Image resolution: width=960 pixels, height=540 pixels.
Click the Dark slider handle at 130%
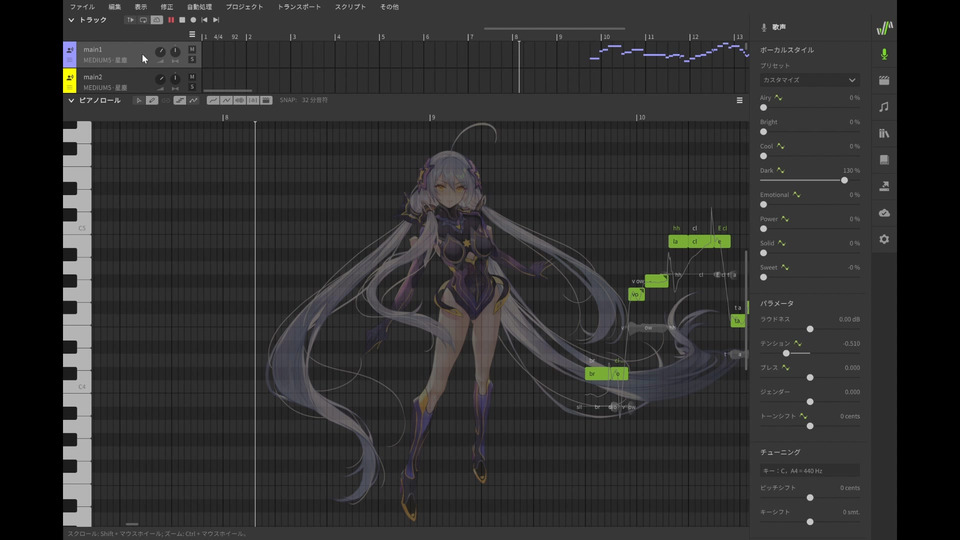click(x=844, y=181)
